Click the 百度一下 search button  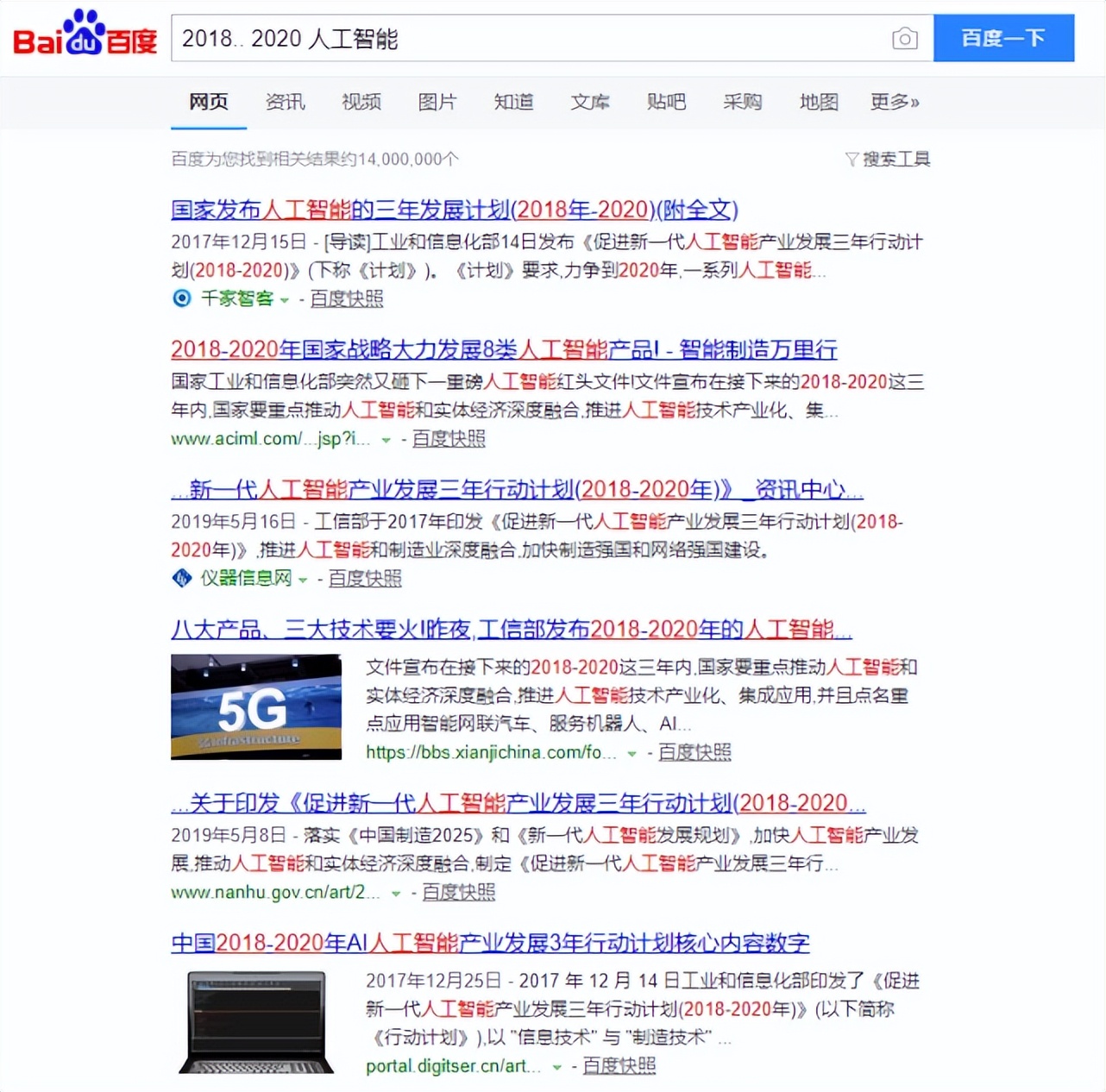click(1003, 38)
